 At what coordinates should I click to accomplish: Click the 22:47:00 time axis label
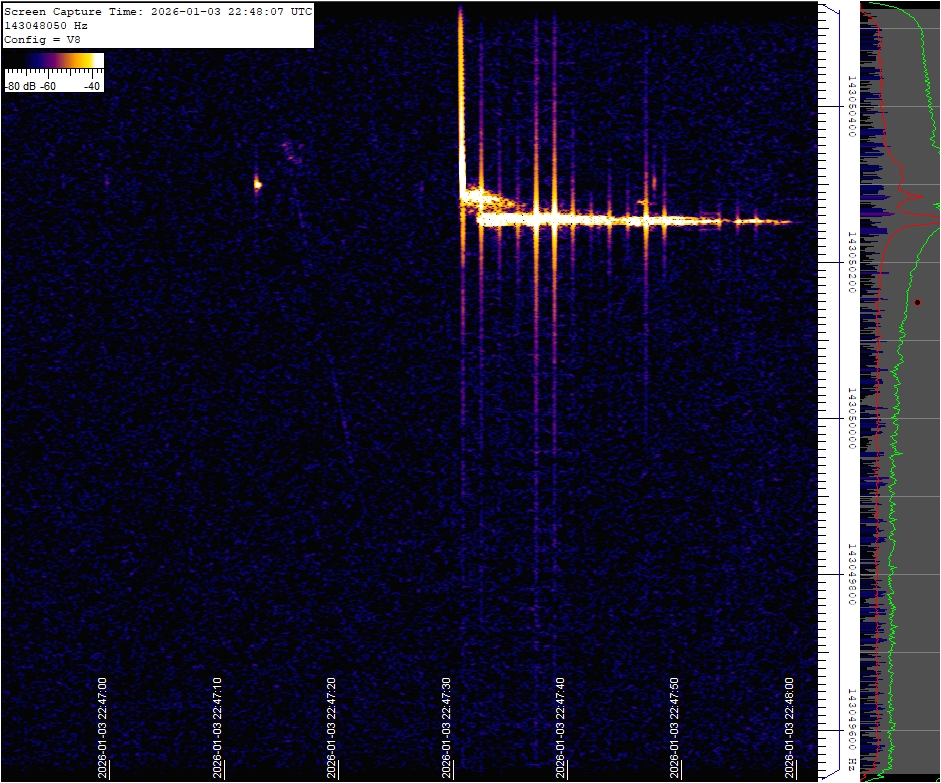point(103,727)
